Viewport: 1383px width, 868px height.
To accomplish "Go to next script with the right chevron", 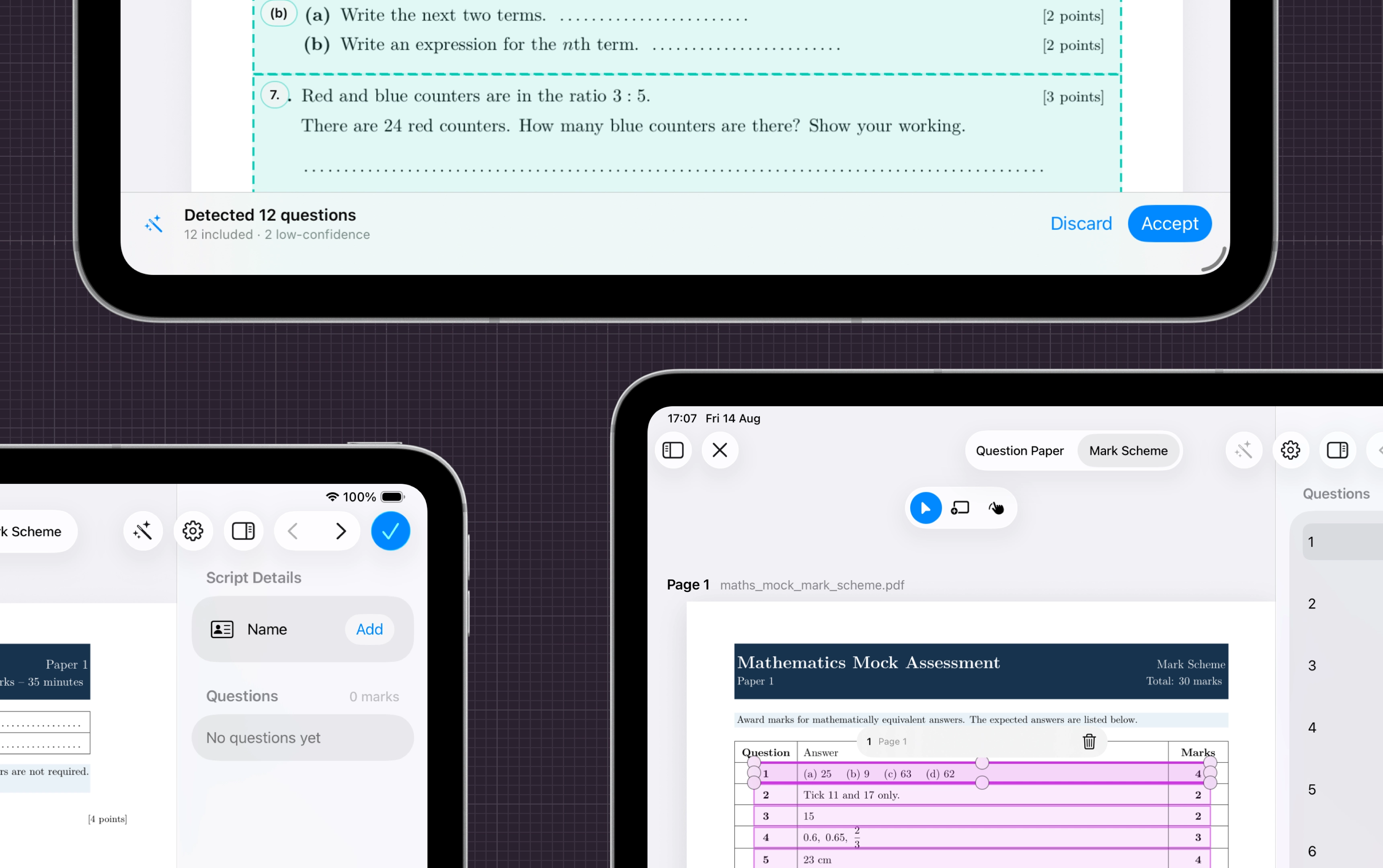I will (x=341, y=531).
